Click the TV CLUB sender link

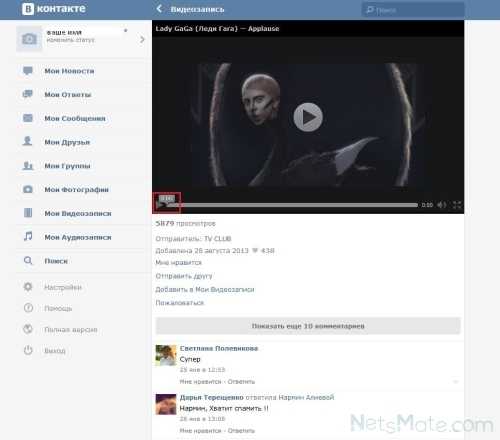point(217,239)
